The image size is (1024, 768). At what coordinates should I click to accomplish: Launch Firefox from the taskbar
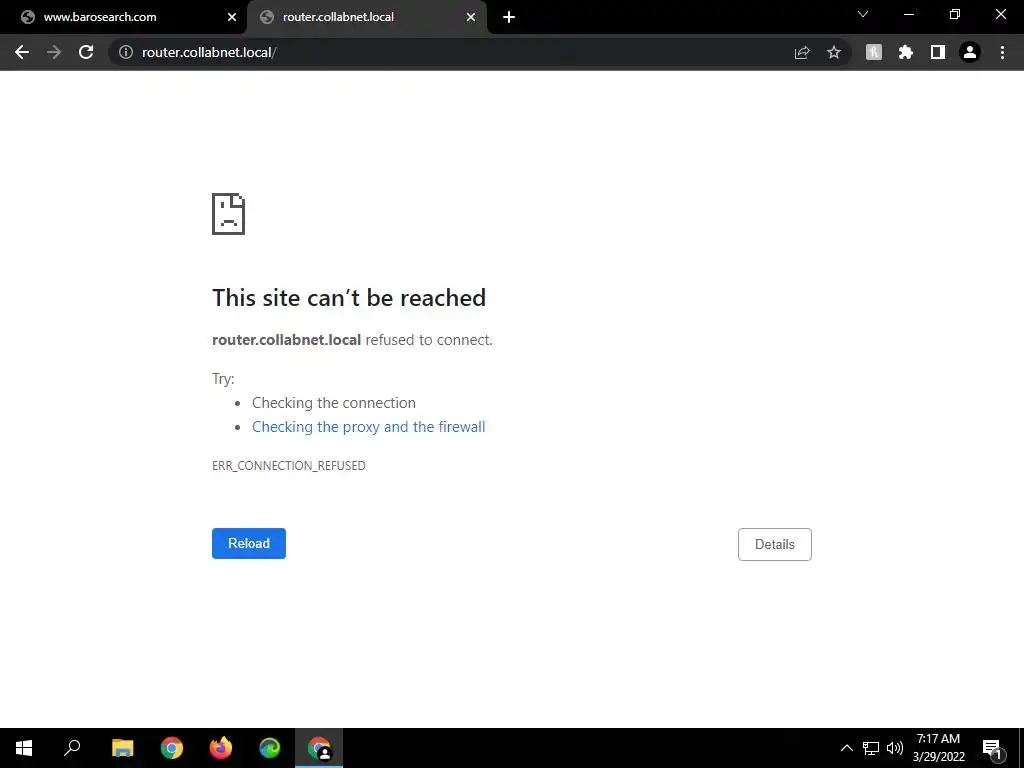click(x=221, y=748)
